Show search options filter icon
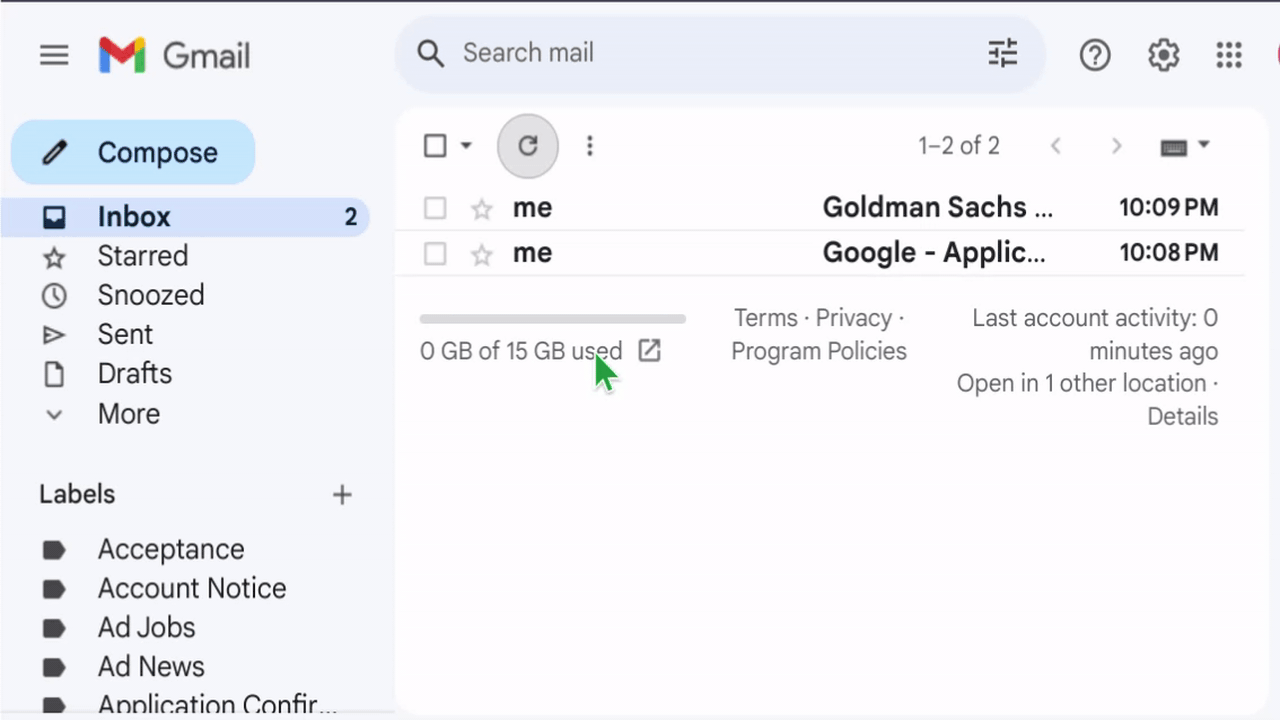Viewport: 1280px width, 720px height. (1002, 53)
